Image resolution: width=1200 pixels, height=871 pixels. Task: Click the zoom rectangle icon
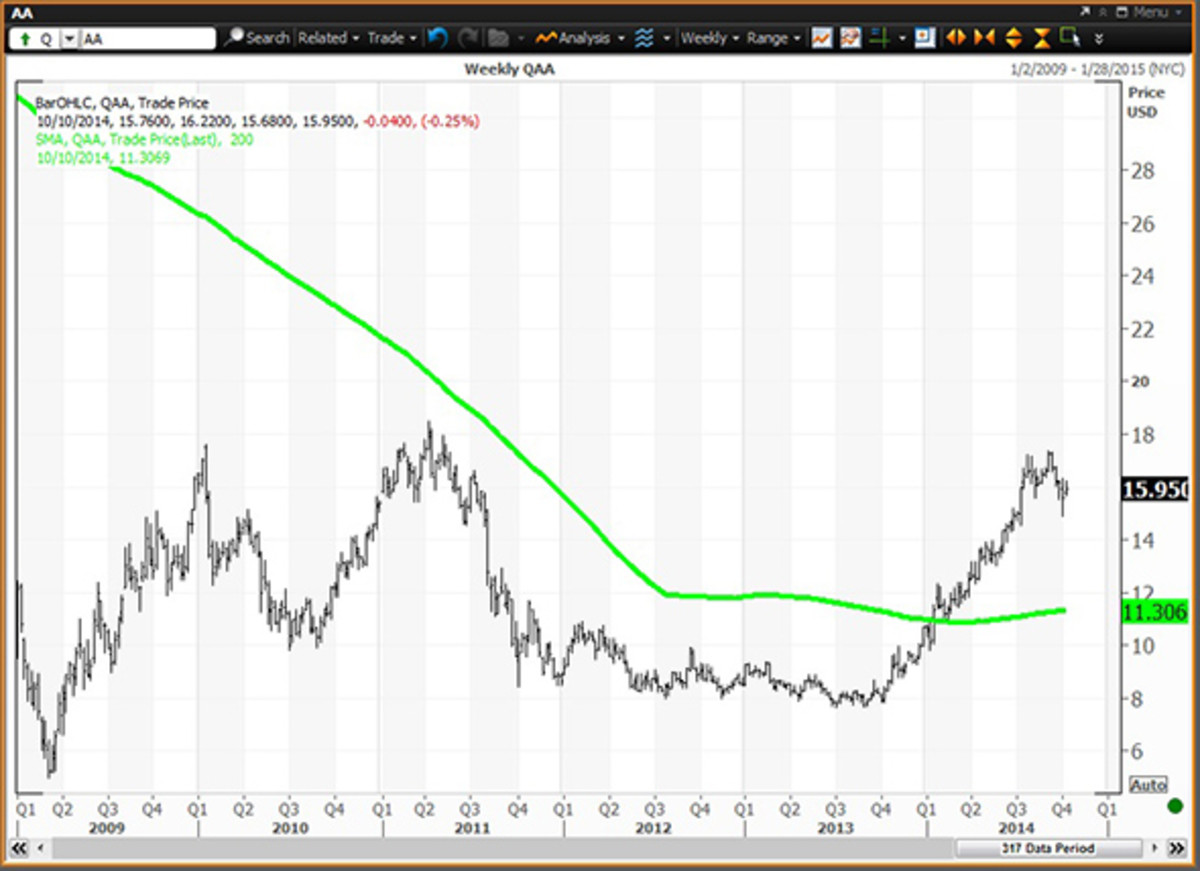coord(1071,38)
